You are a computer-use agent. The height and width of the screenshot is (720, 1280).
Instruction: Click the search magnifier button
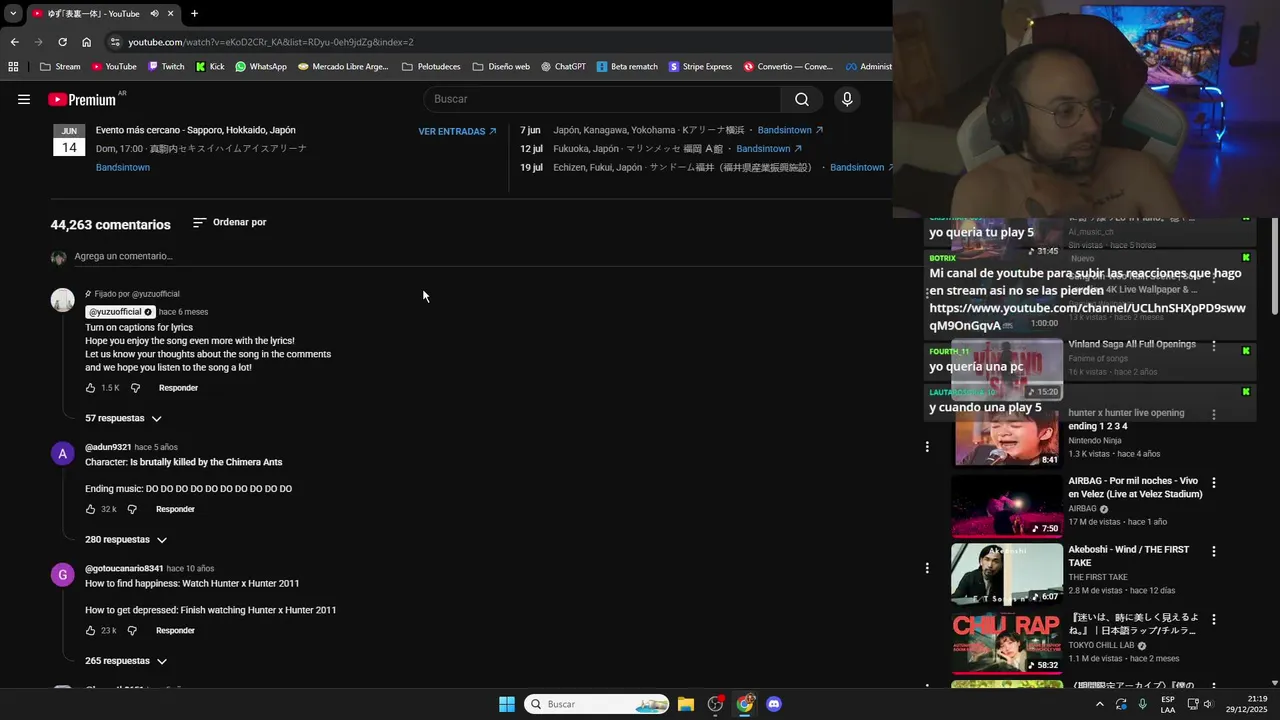802,99
